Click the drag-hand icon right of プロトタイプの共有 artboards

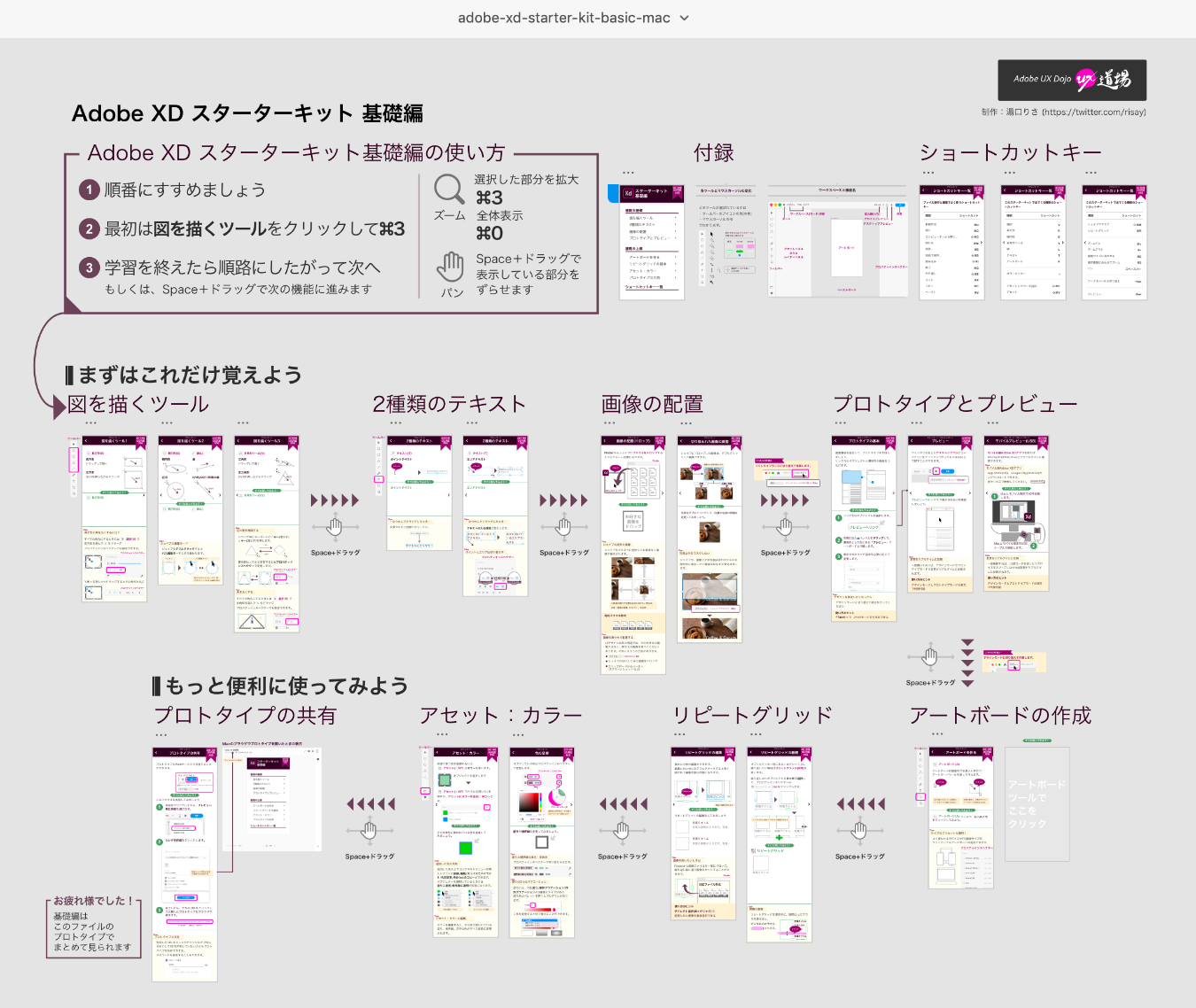click(x=369, y=831)
